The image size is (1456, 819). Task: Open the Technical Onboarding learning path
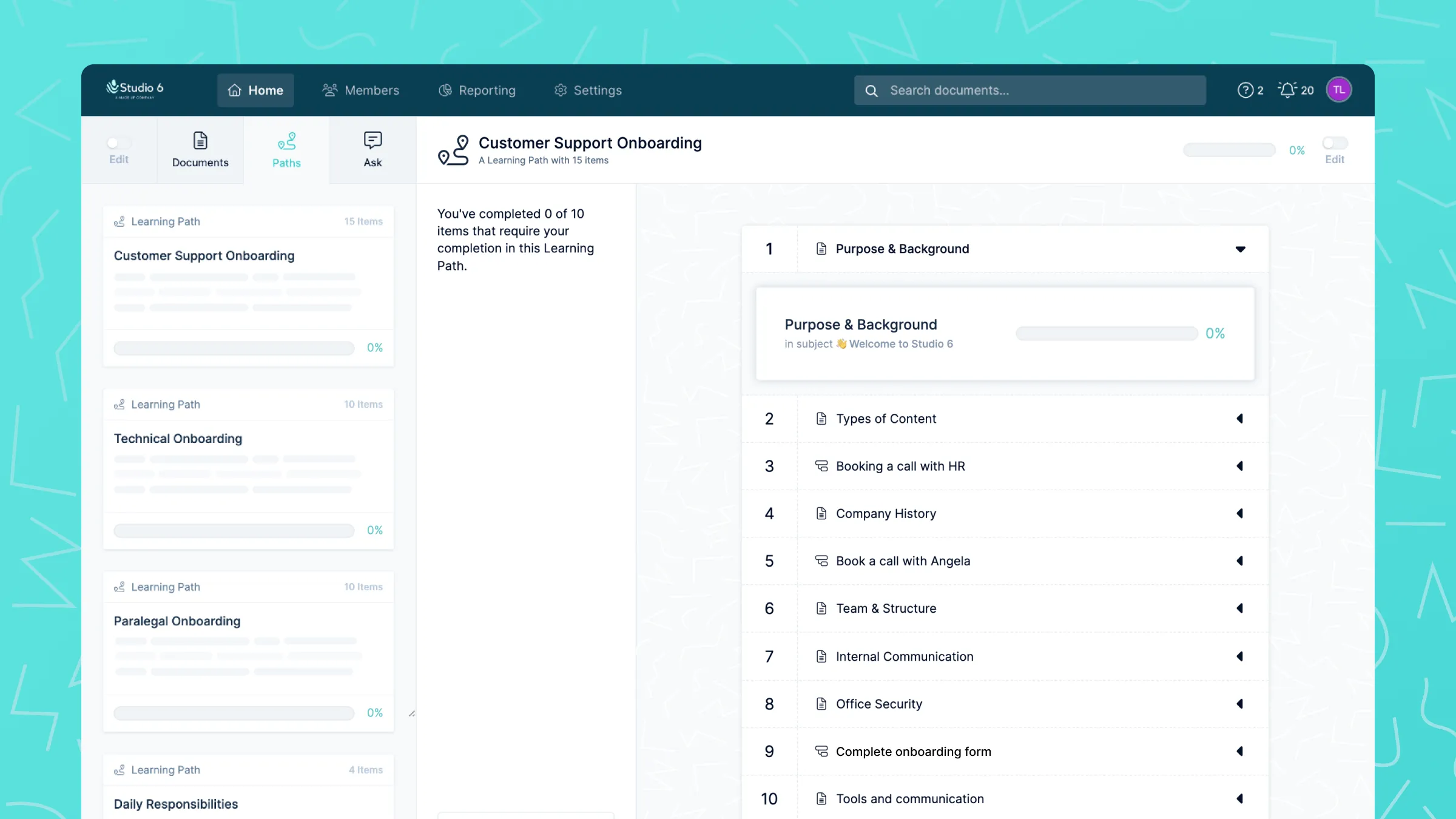pos(178,438)
